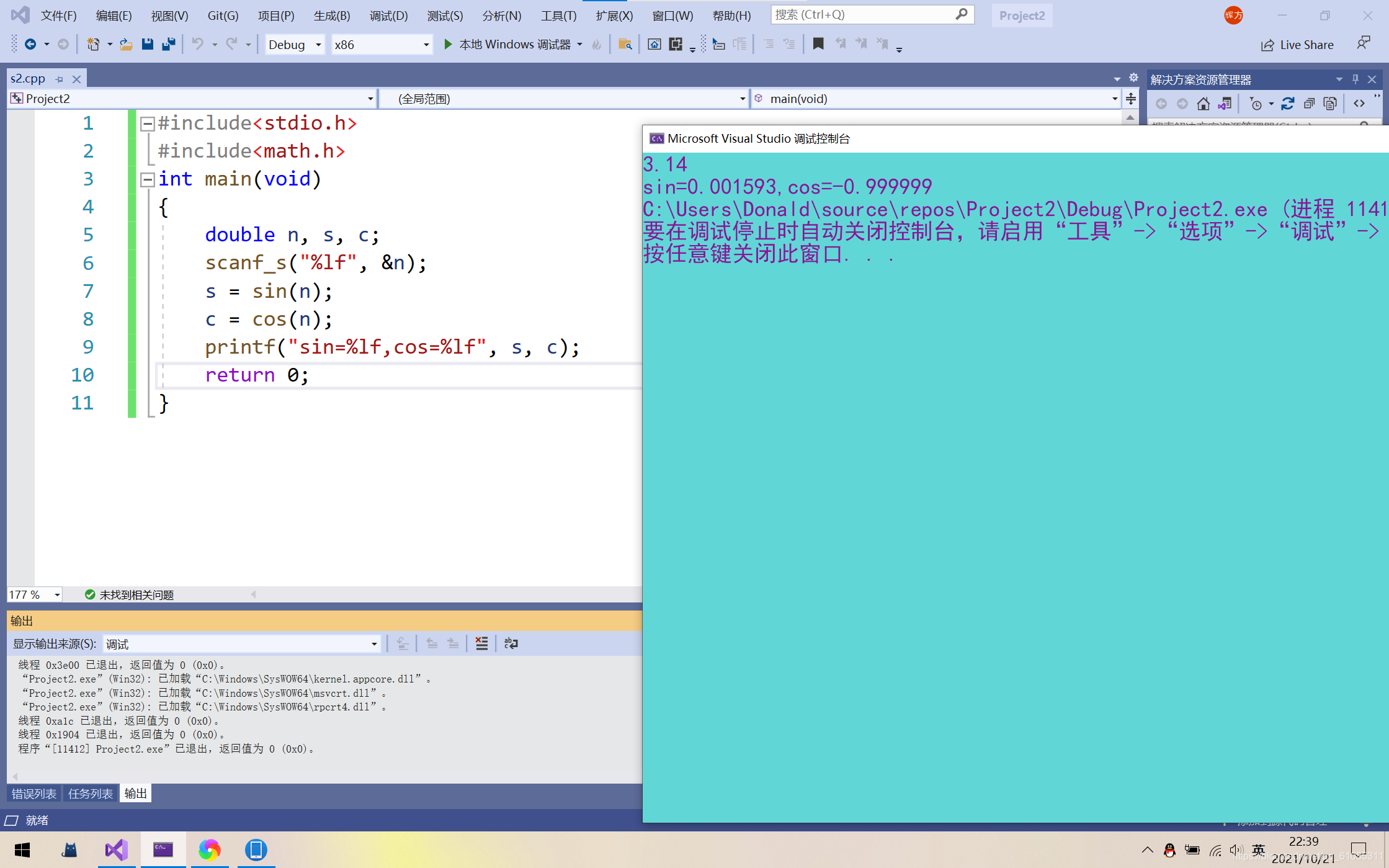The image size is (1389, 868).
Task: Click the colorful browser icon in the taskbar
Action: [x=210, y=849]
